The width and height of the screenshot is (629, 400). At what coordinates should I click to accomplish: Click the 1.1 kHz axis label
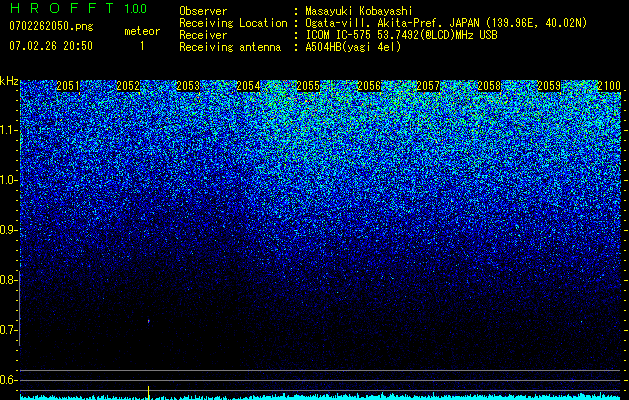[x=9, y=130]
